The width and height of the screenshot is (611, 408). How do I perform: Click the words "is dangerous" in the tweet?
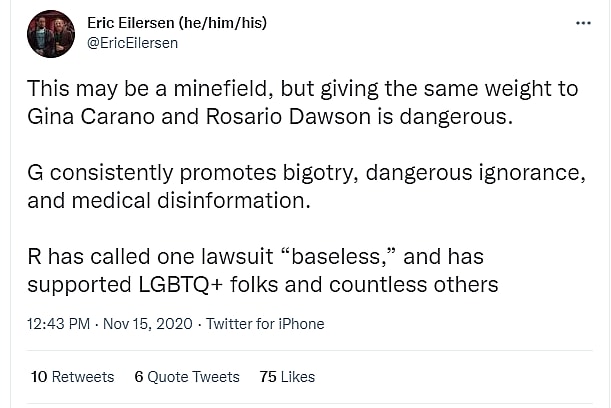[x=447, y=116]
